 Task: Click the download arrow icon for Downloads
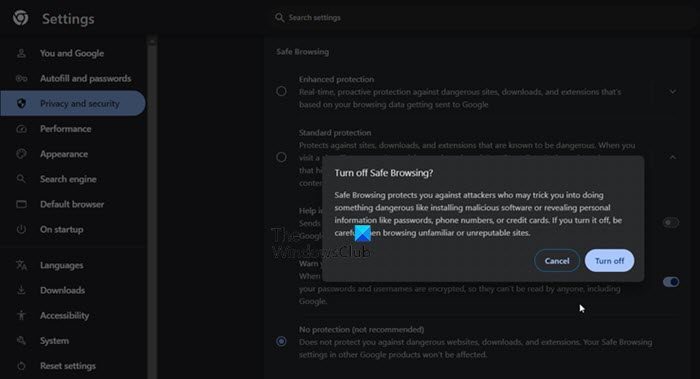[21, 290]
